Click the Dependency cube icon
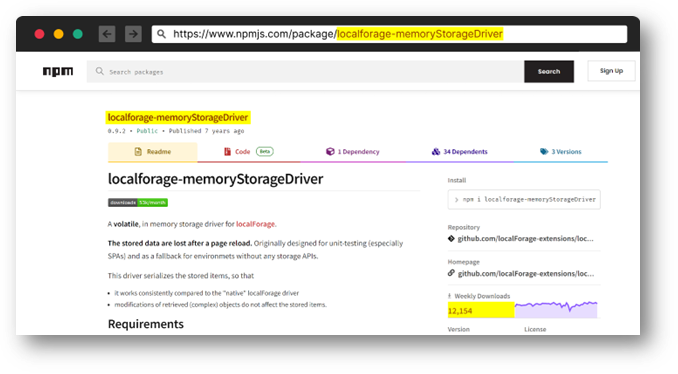This screenshot has width=678, height=374. click(330, 151)
